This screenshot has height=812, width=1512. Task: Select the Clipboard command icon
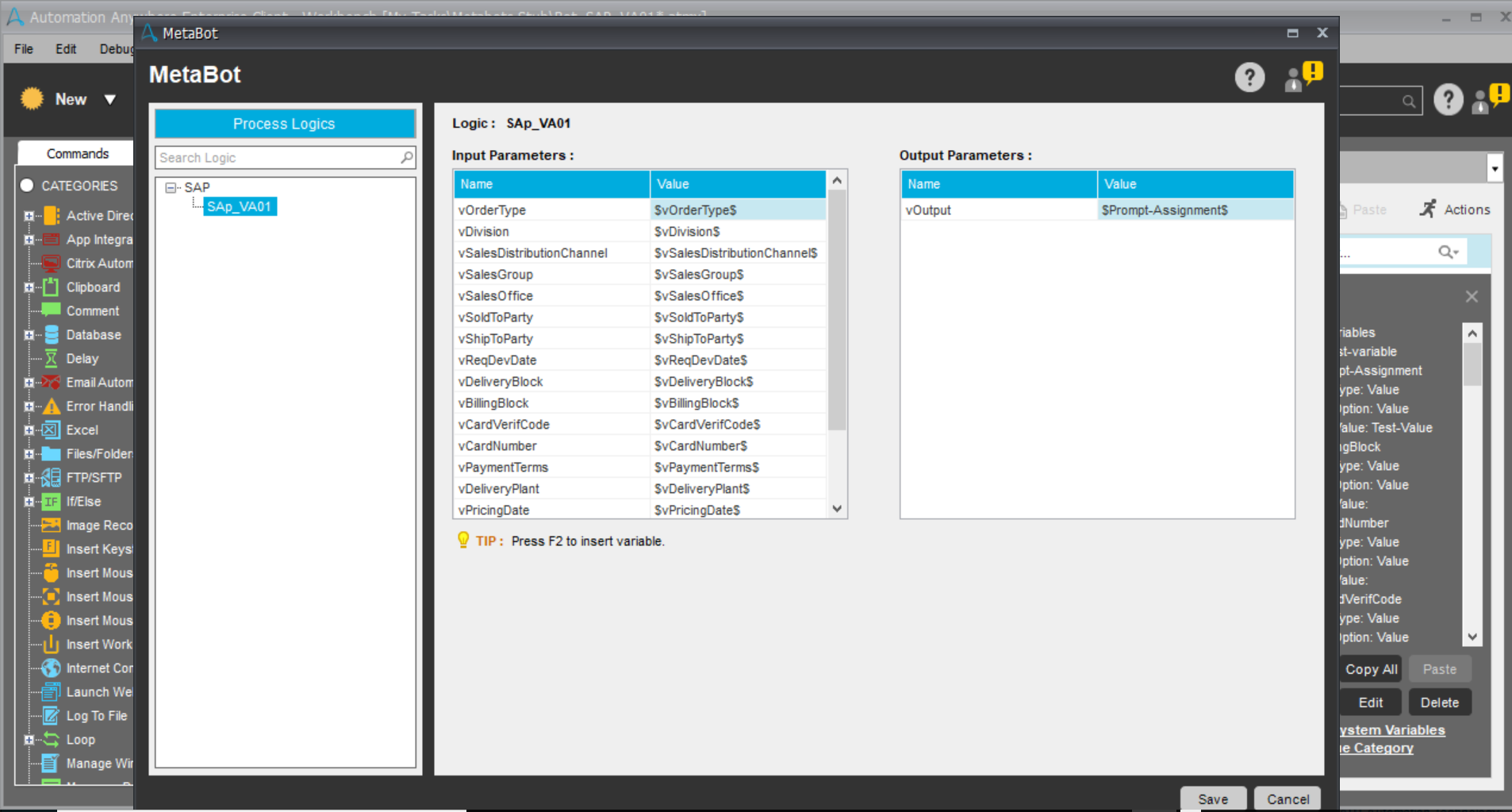[52, 287]
